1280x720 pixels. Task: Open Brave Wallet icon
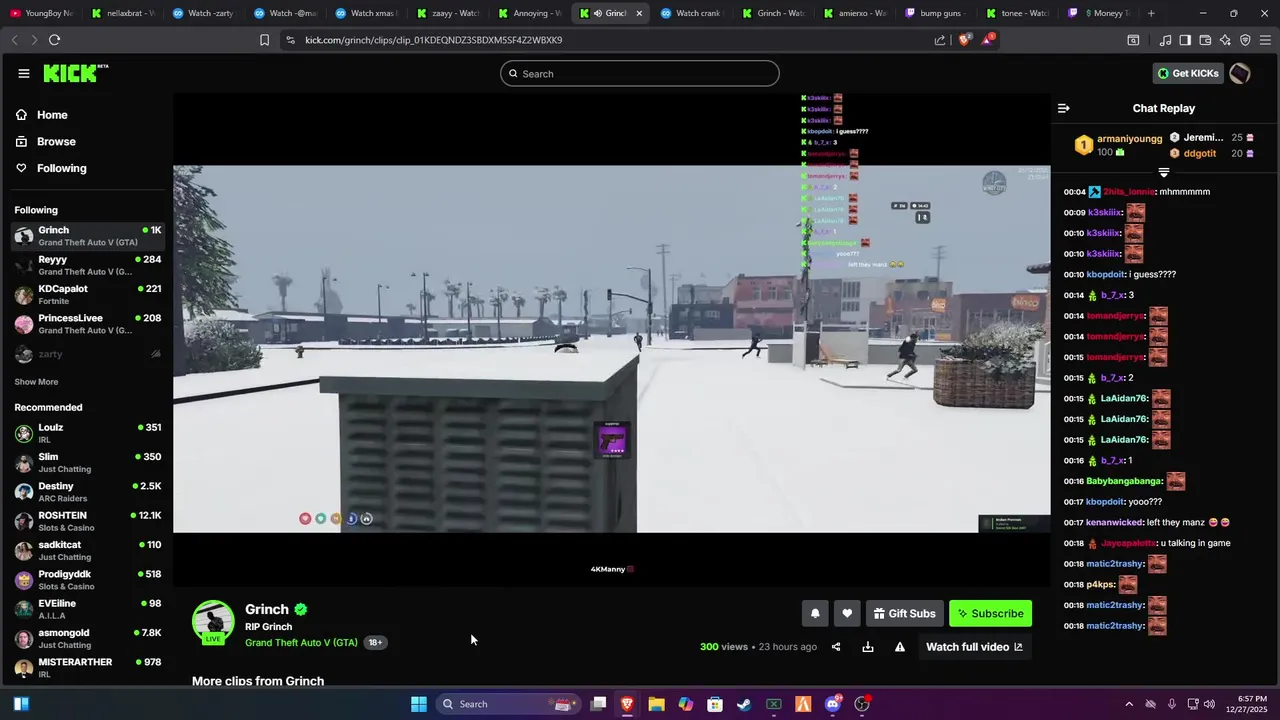point(1205,40)
